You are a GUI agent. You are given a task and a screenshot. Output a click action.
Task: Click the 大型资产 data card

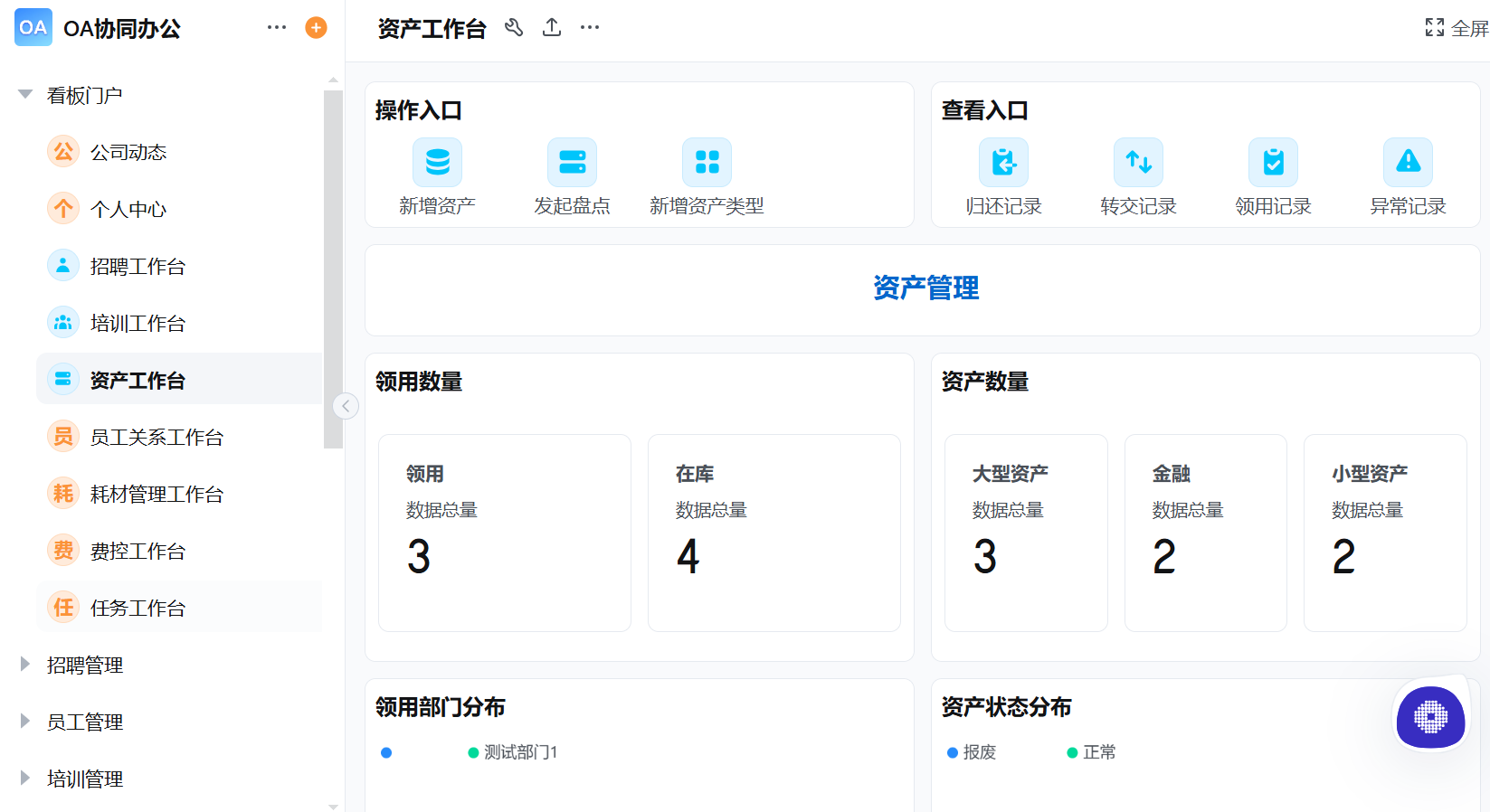[x=1026, y=533]
